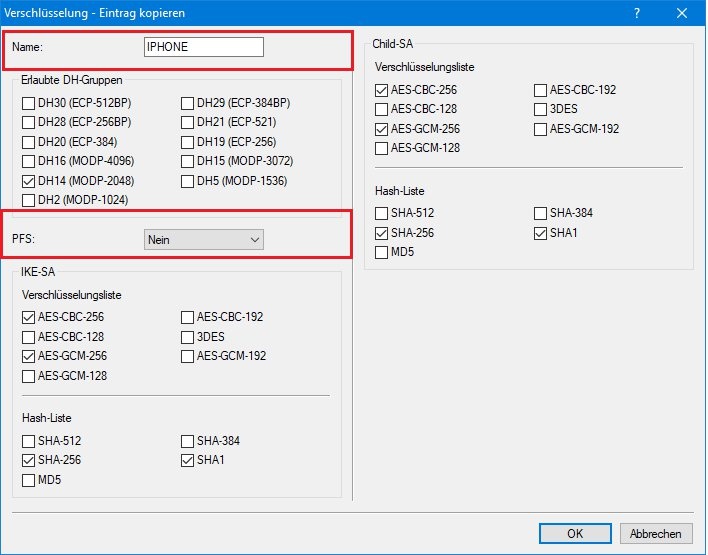
Task: Tick MD5 in IKE-SA hash list
Action: [29, 480]
